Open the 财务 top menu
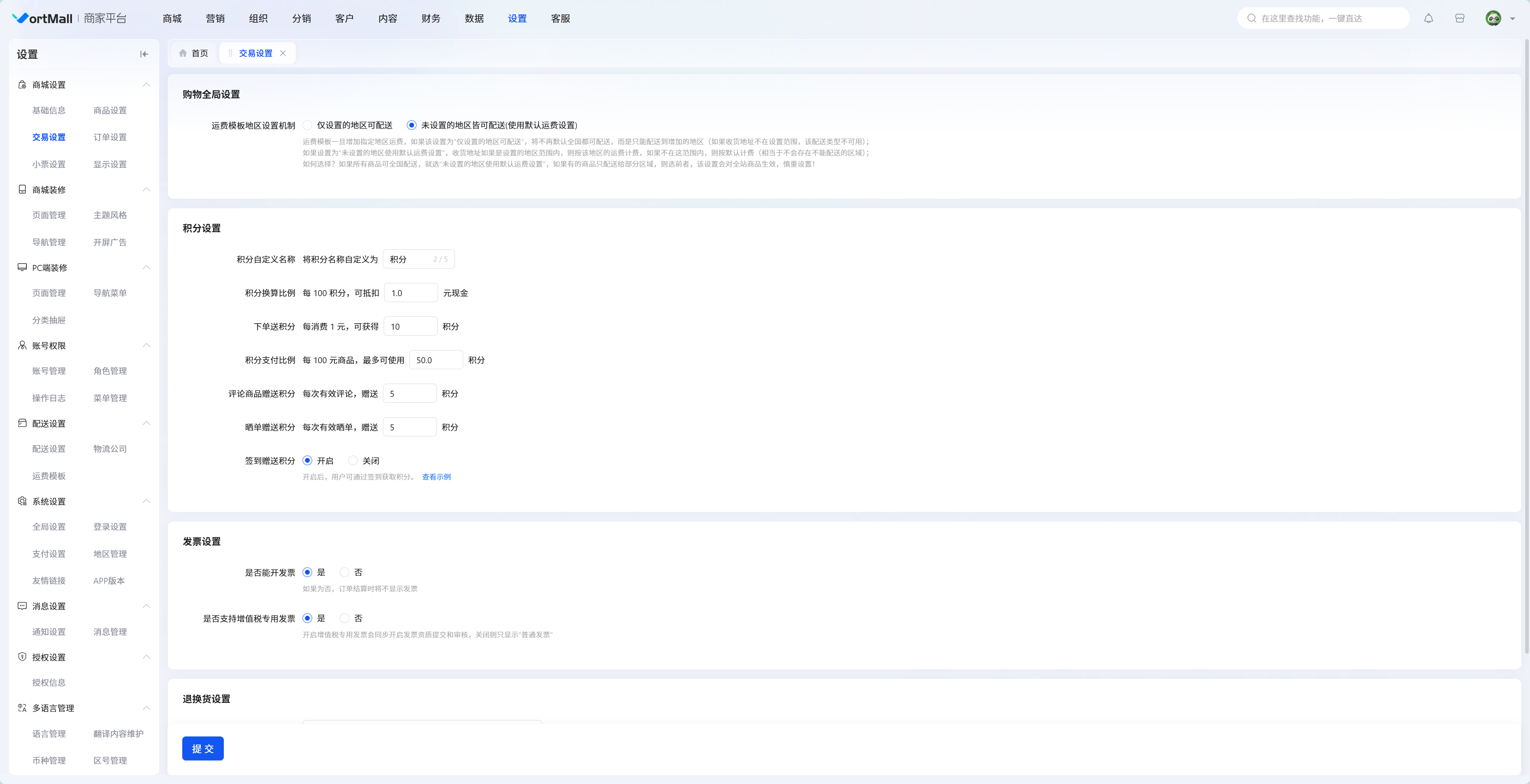 [430, 18]
